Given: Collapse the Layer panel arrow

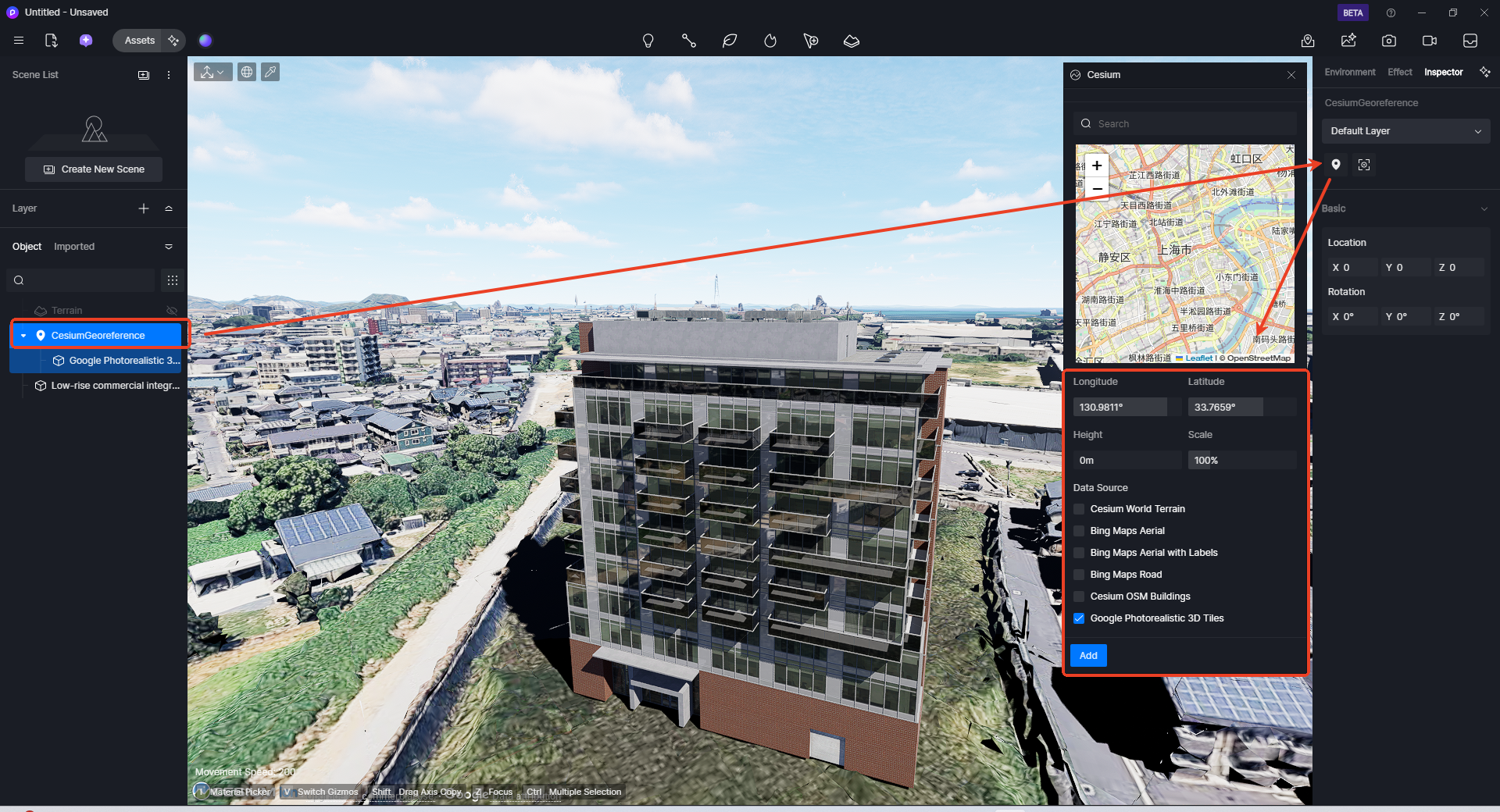Looking at the screenshot, I should click(x=169, y=208).
